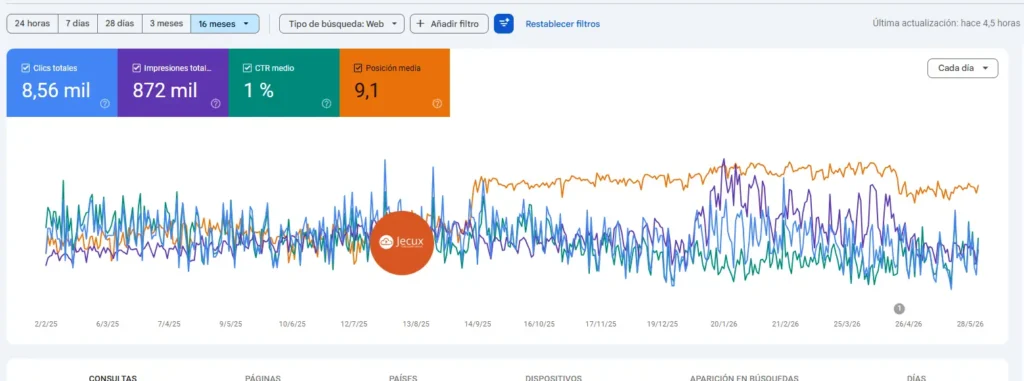Click the 872 mil impressions value
The width and height of the screenshot is (1024, 381).
(165, 90)
